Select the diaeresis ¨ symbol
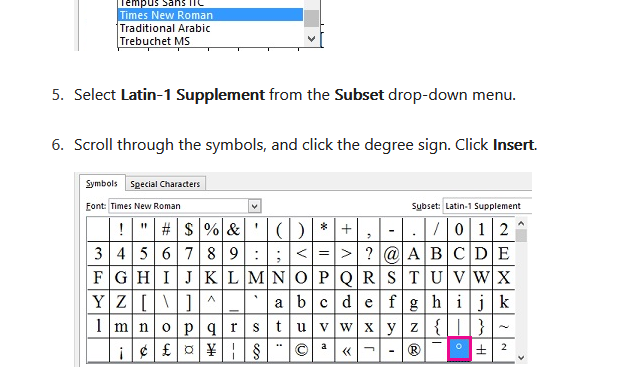The image size is (641, 384). [279, 350]
